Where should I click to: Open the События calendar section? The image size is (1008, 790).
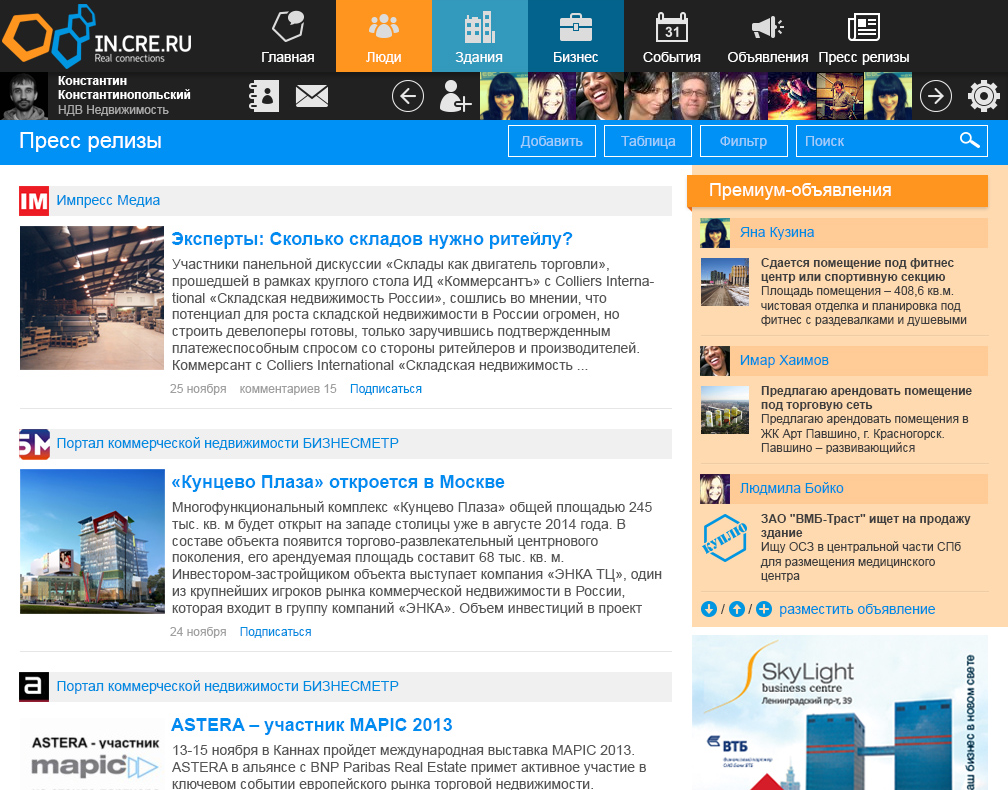pyautogui.click(x=672, y=36)
